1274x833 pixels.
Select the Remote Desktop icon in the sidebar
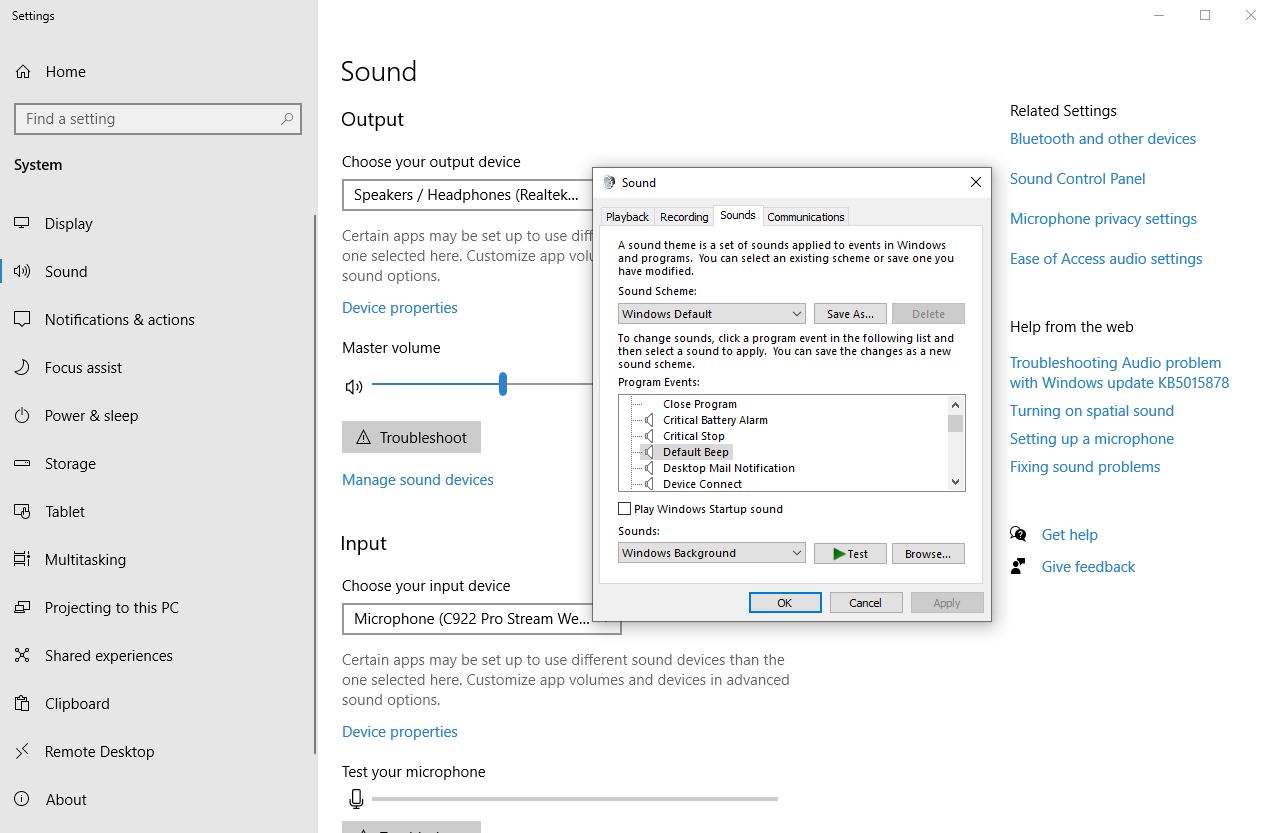tap(22, 751)
